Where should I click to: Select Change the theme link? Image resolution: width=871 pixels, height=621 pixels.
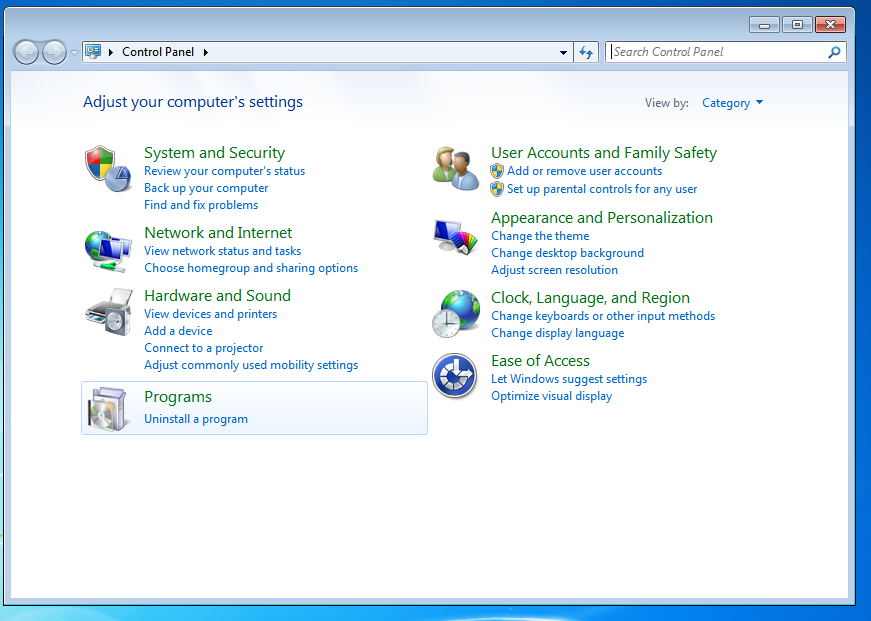(x=540, y=236)
